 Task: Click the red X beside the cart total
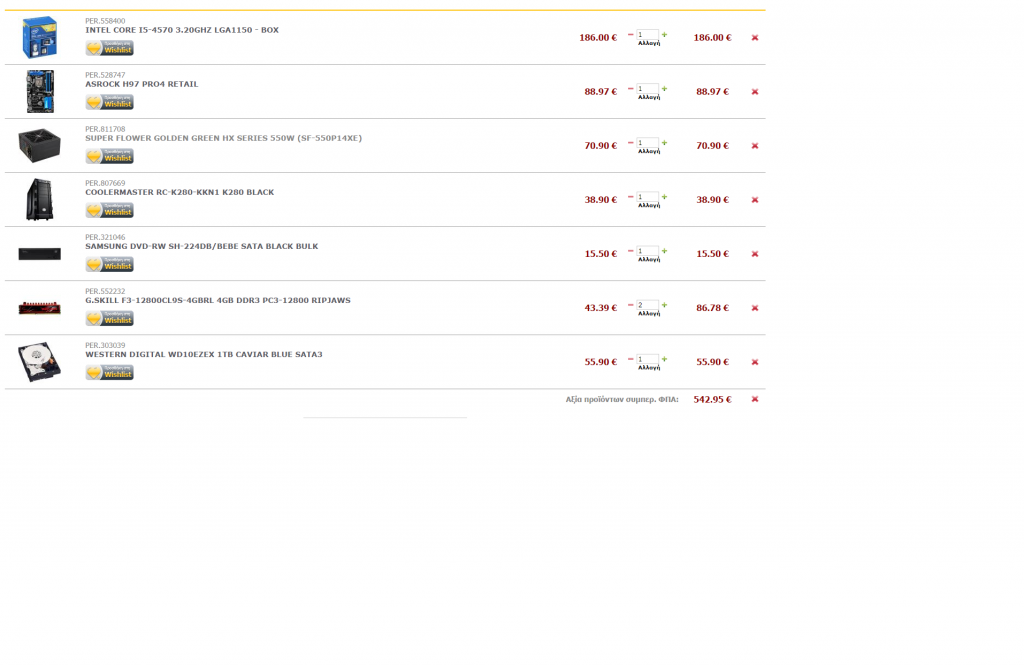coord(754,399)
